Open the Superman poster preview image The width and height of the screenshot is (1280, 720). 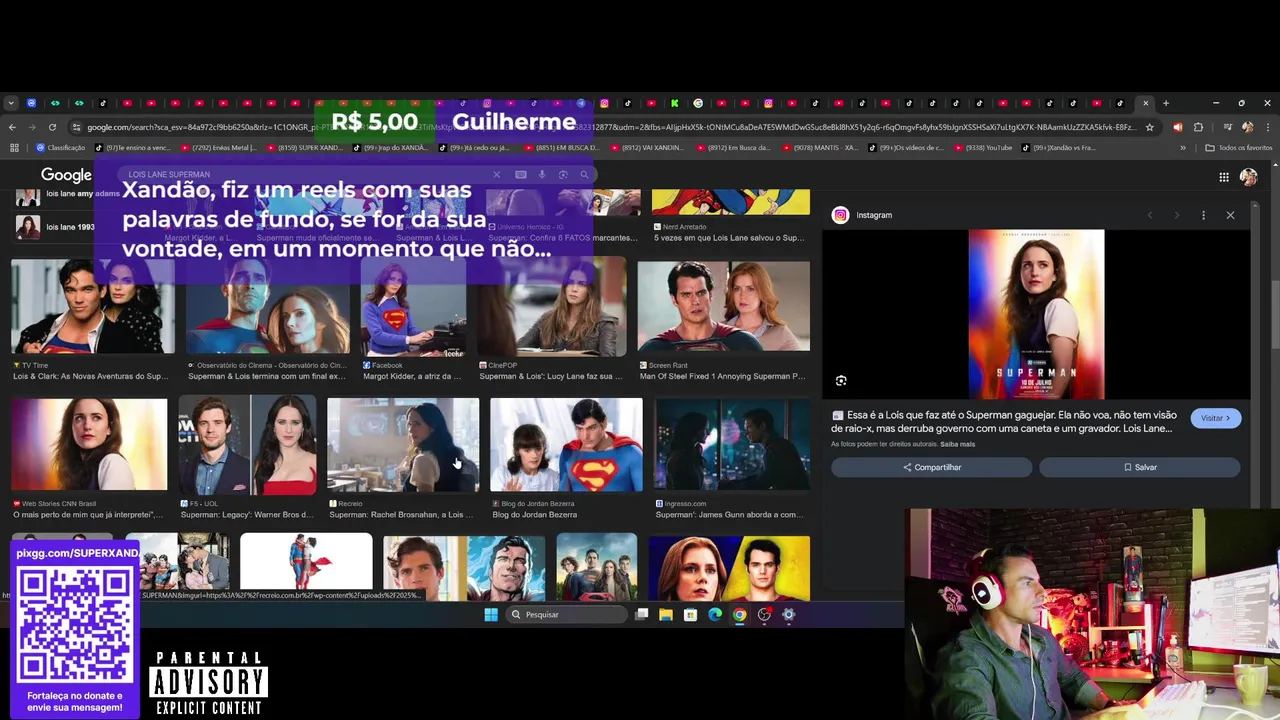[x=1036, y=314]
